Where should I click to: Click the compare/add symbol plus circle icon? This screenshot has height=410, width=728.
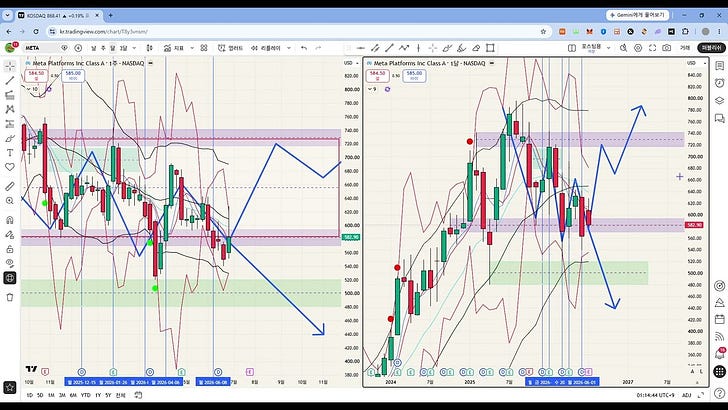(78, 48)
